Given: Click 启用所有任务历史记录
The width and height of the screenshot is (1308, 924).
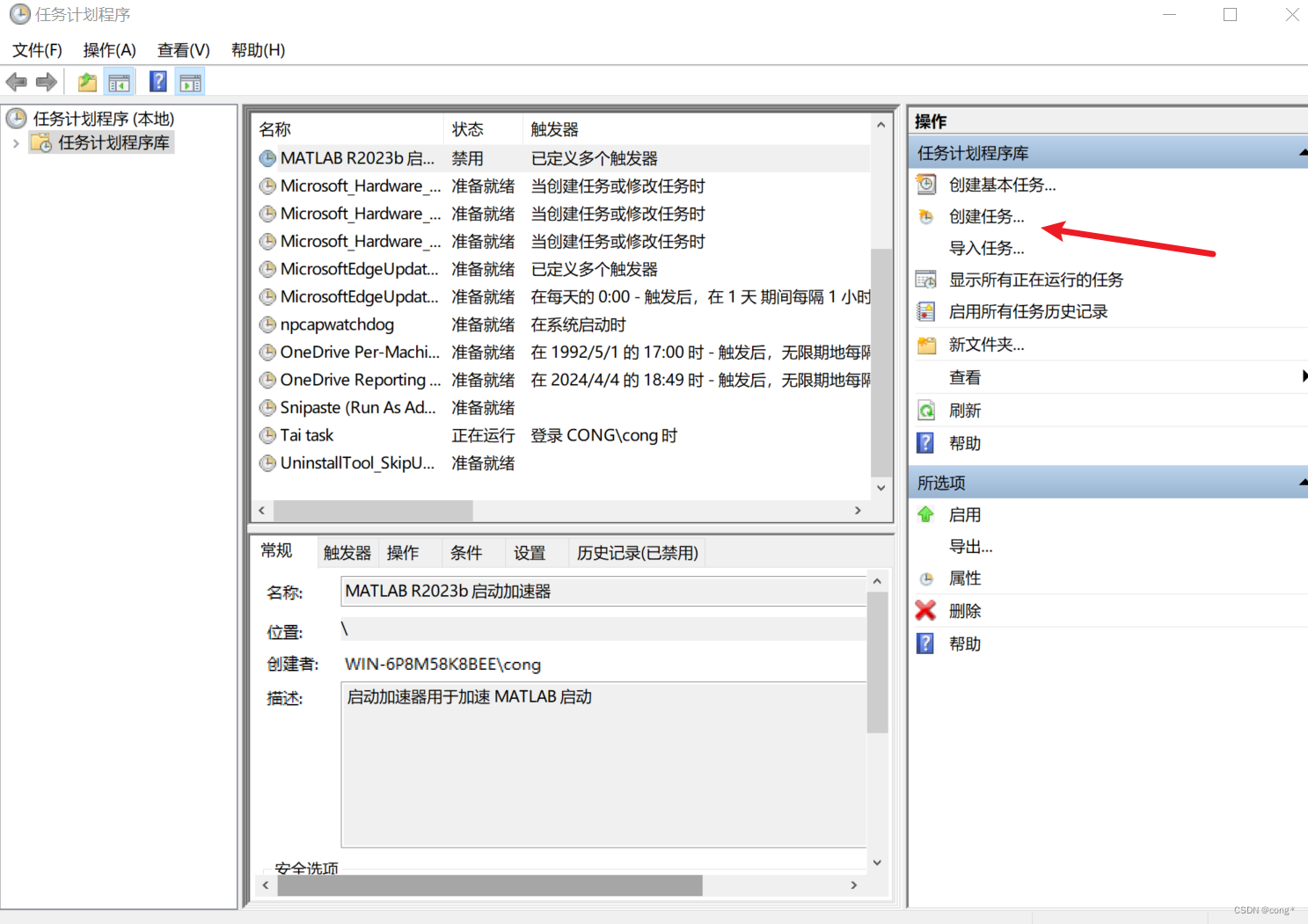Looking at the screenshot, I should tap(1027, 311).
